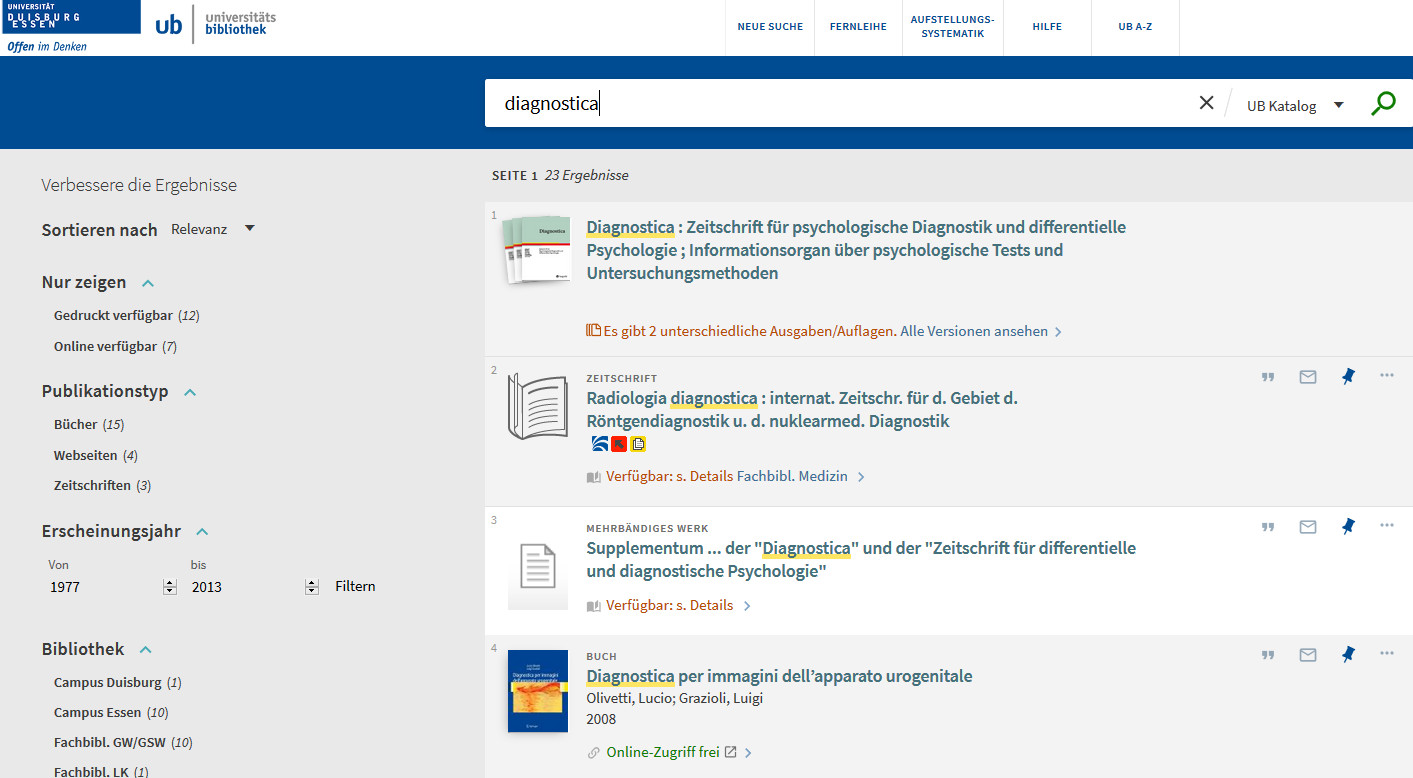1413x778 pixels.
Task: Click citation quote icon for Radiologia diagnostica
Action: [1268, 377]
